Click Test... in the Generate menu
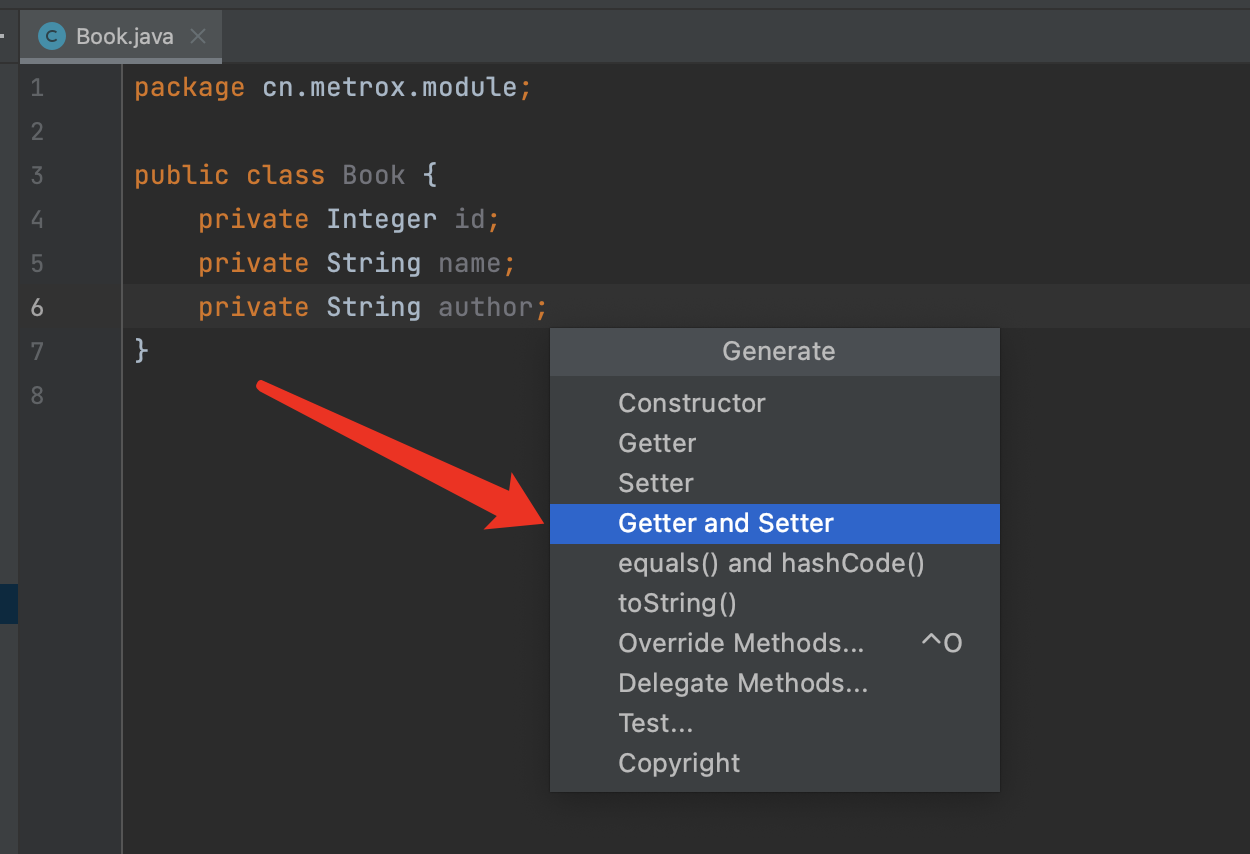Screen dimensions: 1250x854 click(x=655, y=723)
